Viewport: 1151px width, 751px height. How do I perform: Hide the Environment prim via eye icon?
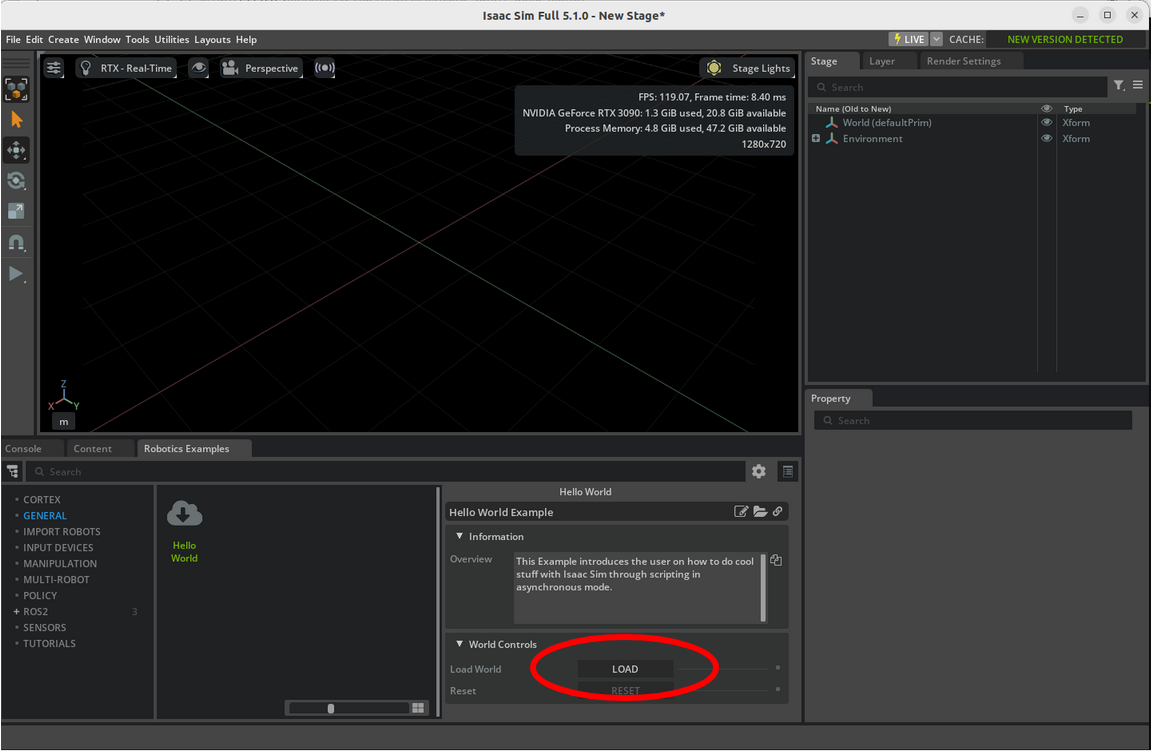click(1046, 139)
